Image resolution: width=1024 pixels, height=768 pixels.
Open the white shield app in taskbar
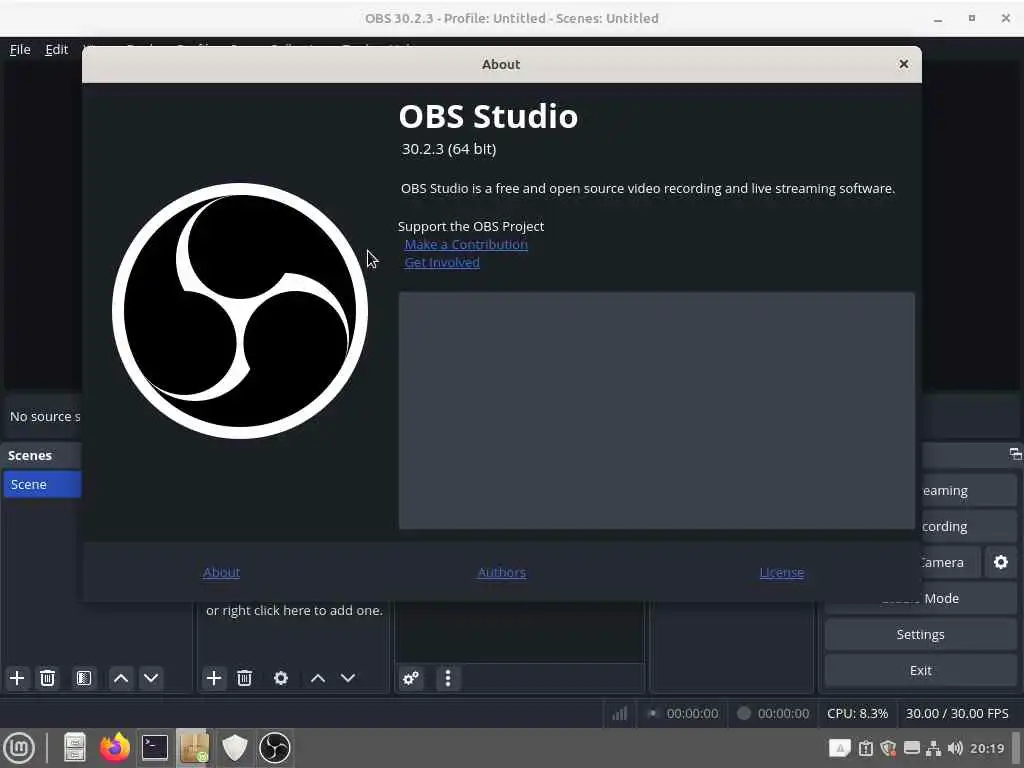tap(234, 748)
